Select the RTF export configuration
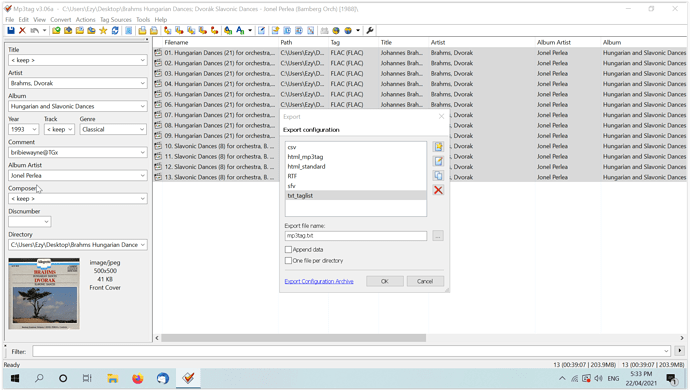 [x=356, y=177]
